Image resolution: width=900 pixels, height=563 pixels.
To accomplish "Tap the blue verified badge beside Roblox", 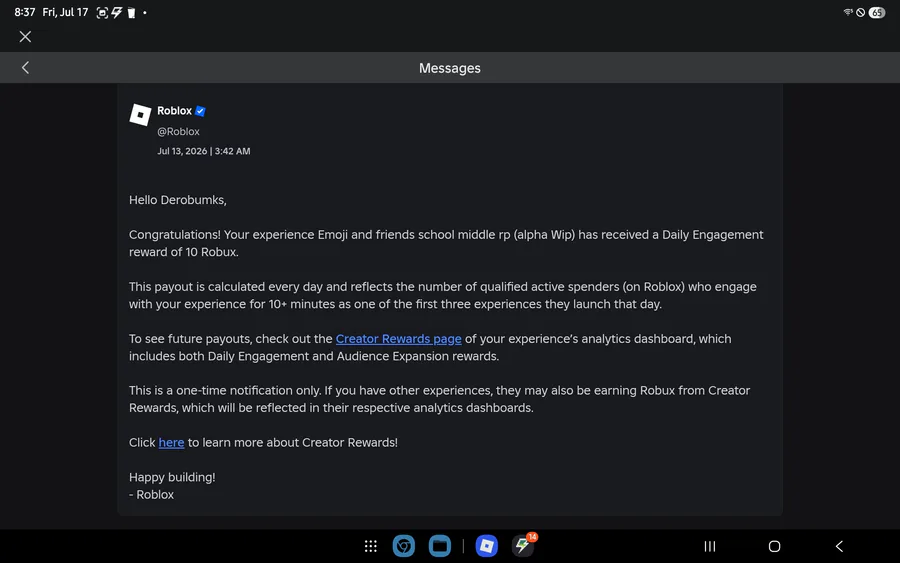I will pyautogui.click(x=200, y=111).
